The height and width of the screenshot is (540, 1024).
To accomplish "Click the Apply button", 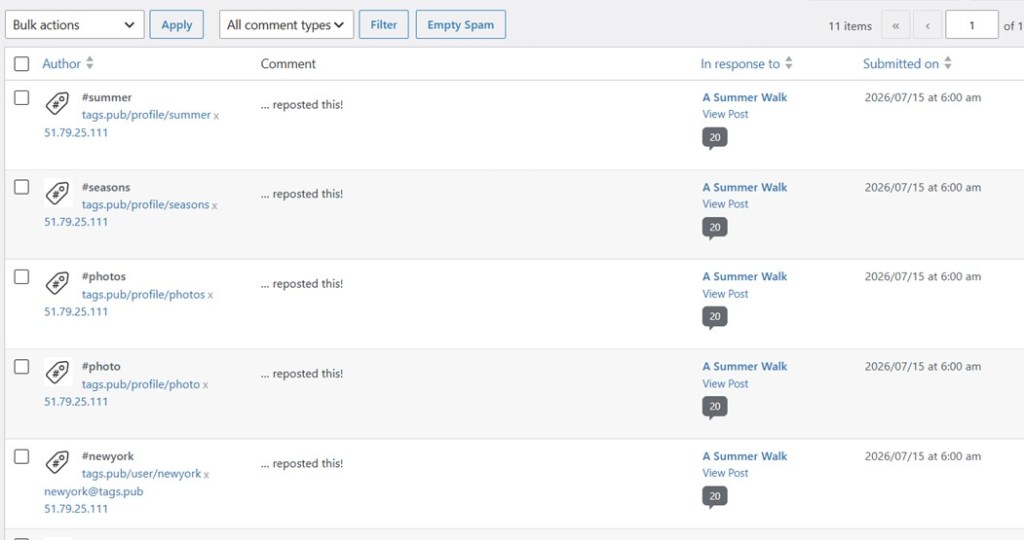I will click(x=176, y=25).
